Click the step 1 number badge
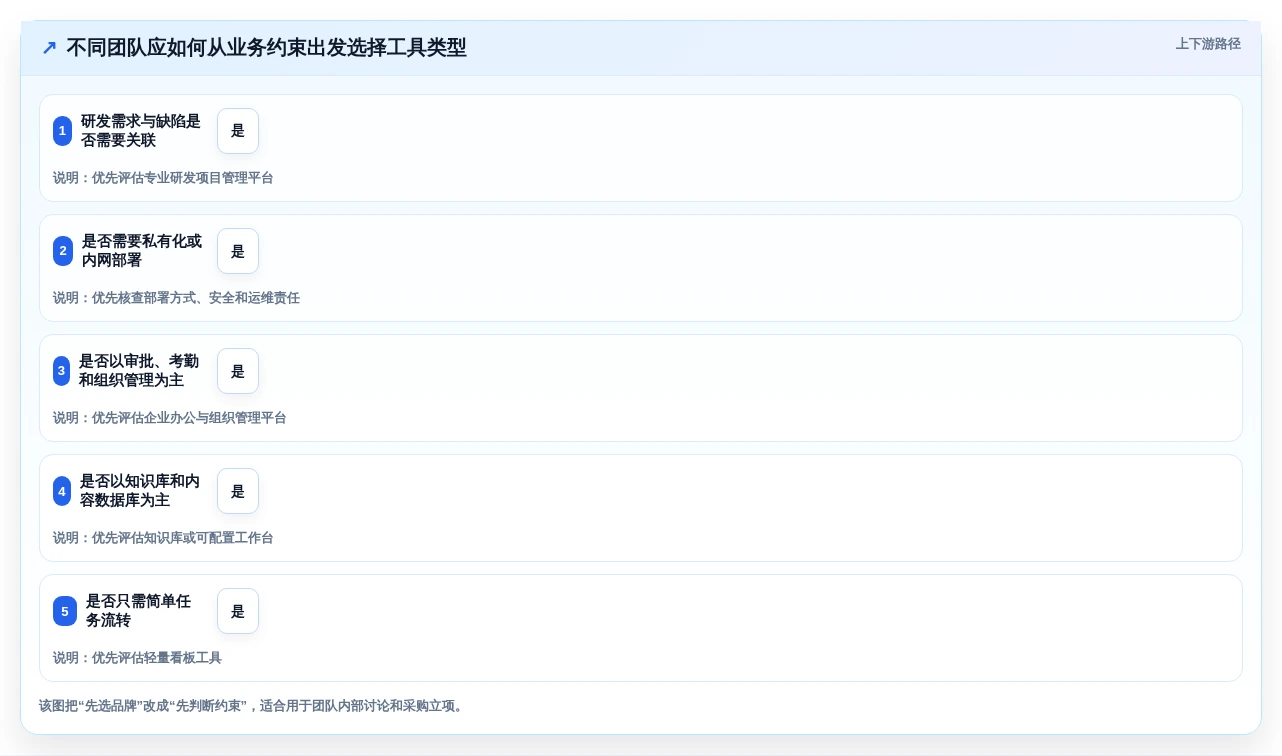Viewport: 1282px width, 756px height. (x=62, y=131)
